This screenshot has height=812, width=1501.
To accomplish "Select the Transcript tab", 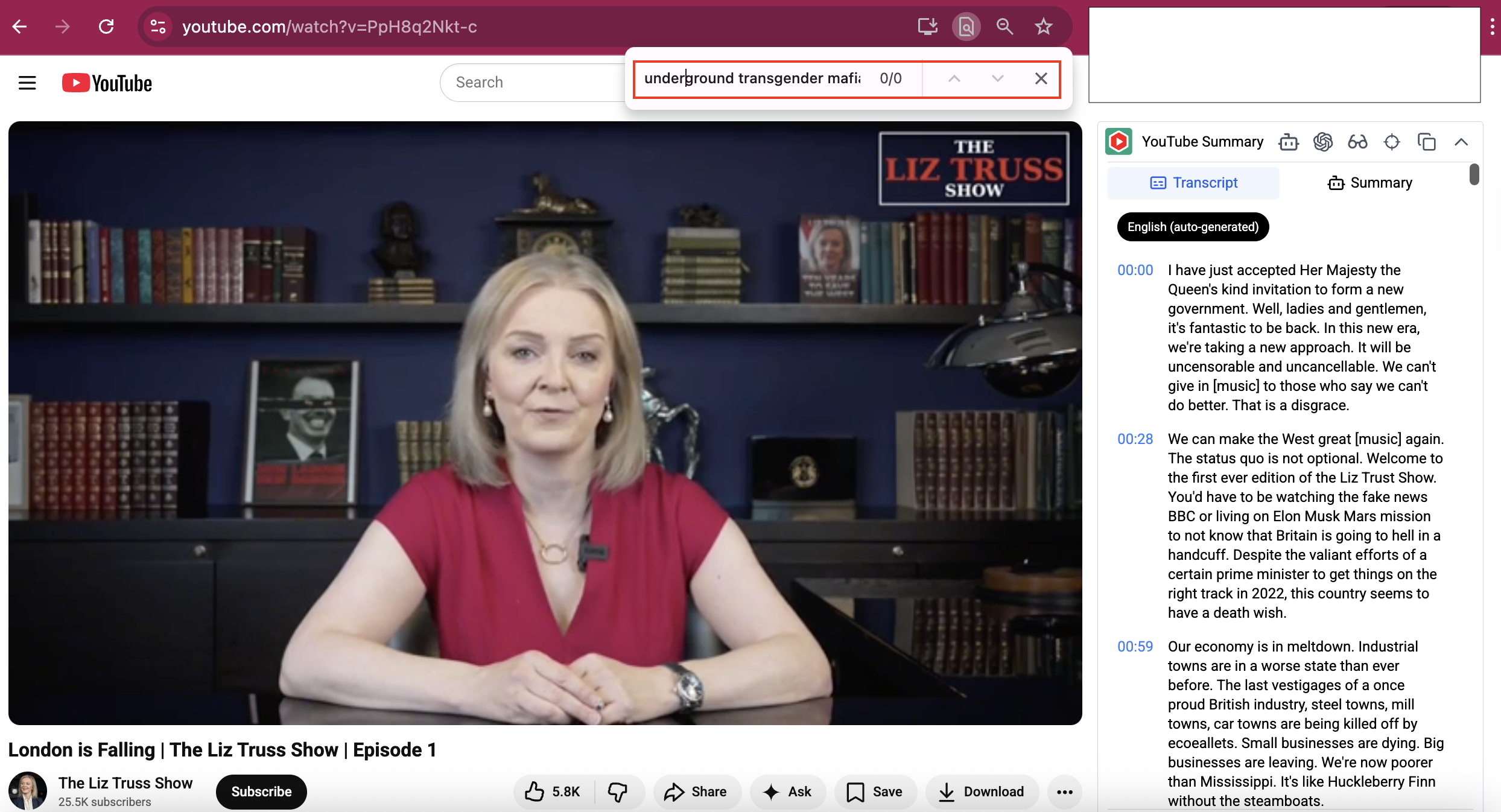I will point(1193,183).
